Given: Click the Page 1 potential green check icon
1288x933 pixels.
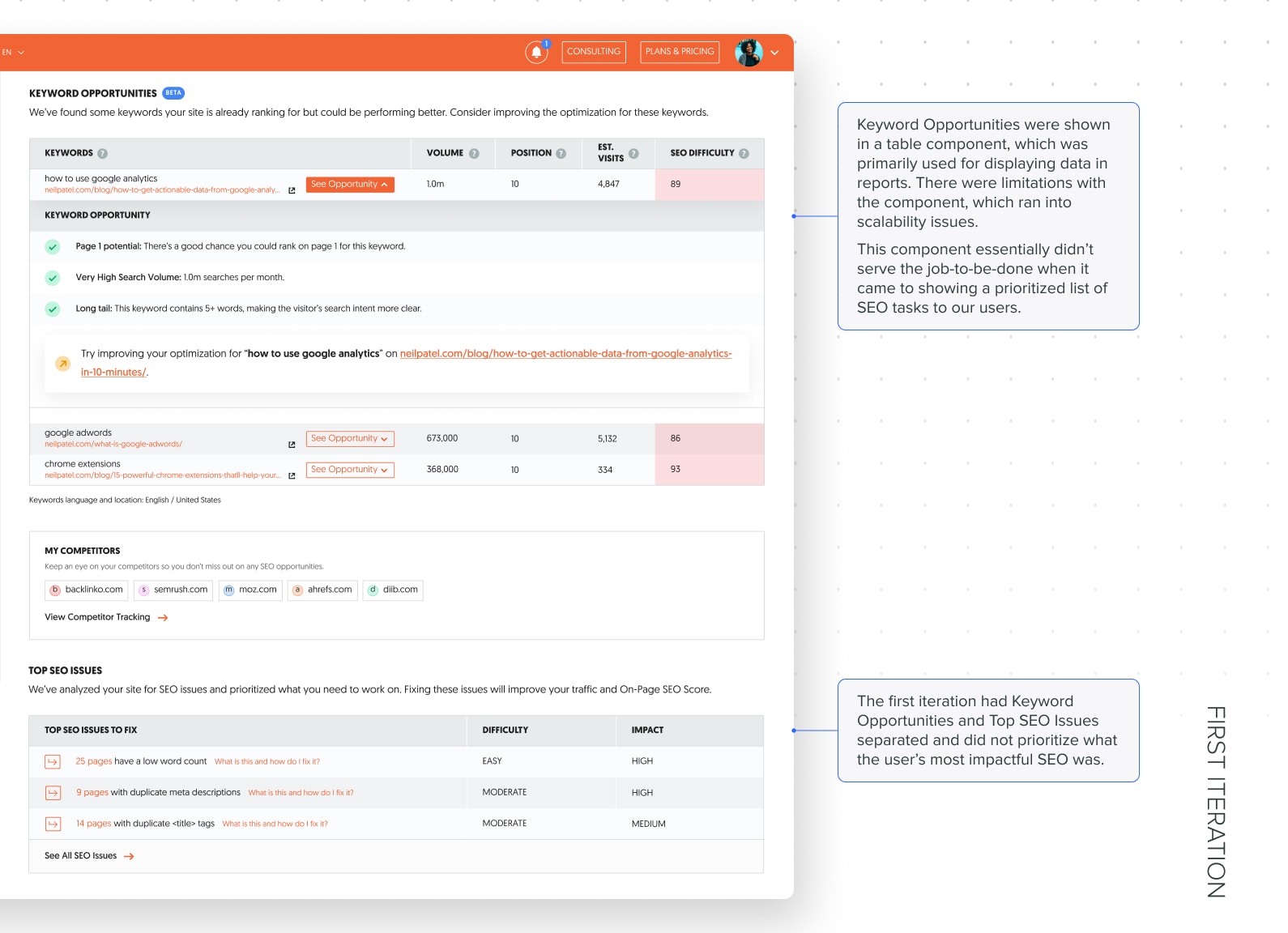Looking at the screenshot, I should point(53,247).
